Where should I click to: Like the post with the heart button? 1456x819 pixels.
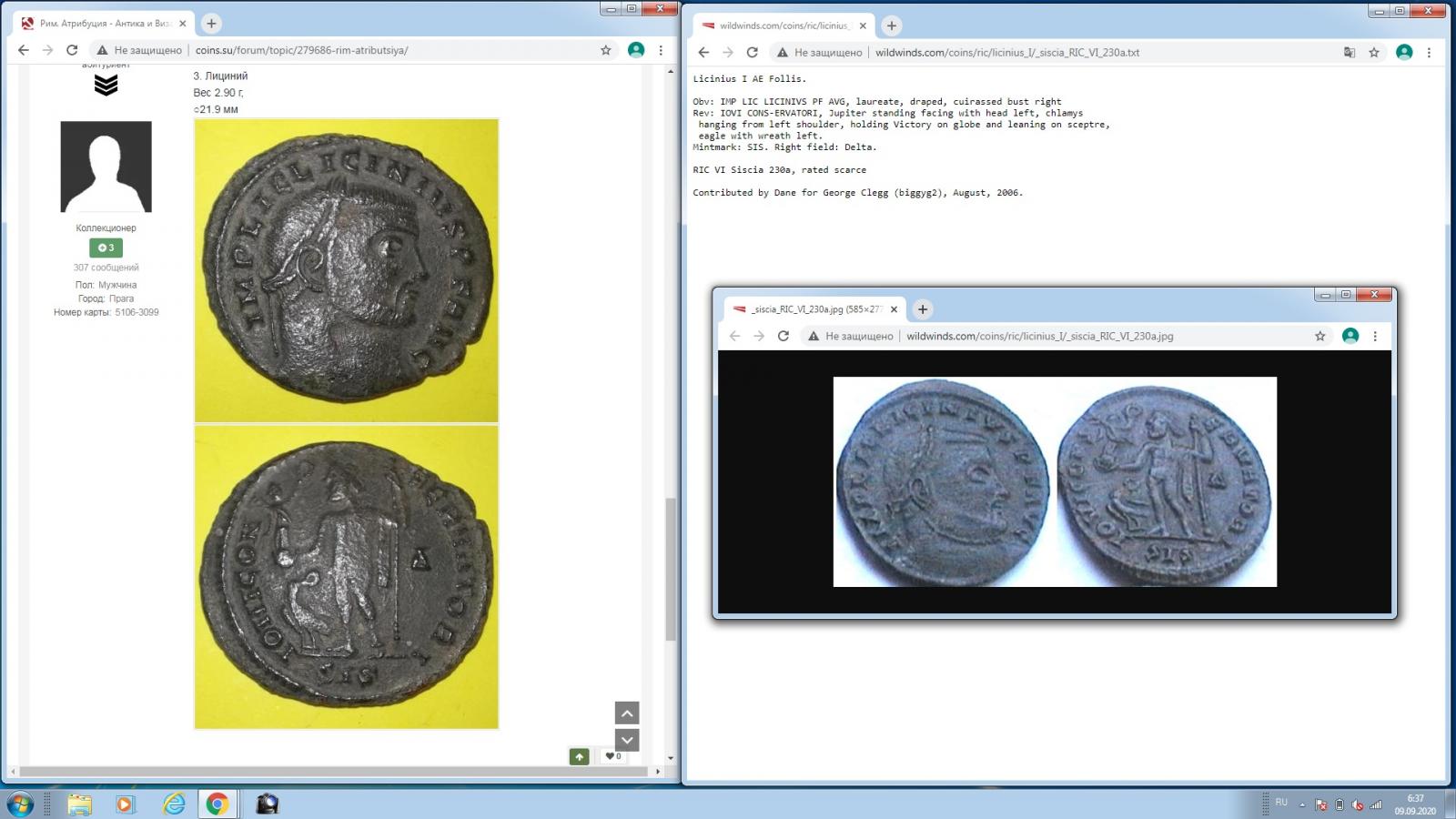pos(613,756)
